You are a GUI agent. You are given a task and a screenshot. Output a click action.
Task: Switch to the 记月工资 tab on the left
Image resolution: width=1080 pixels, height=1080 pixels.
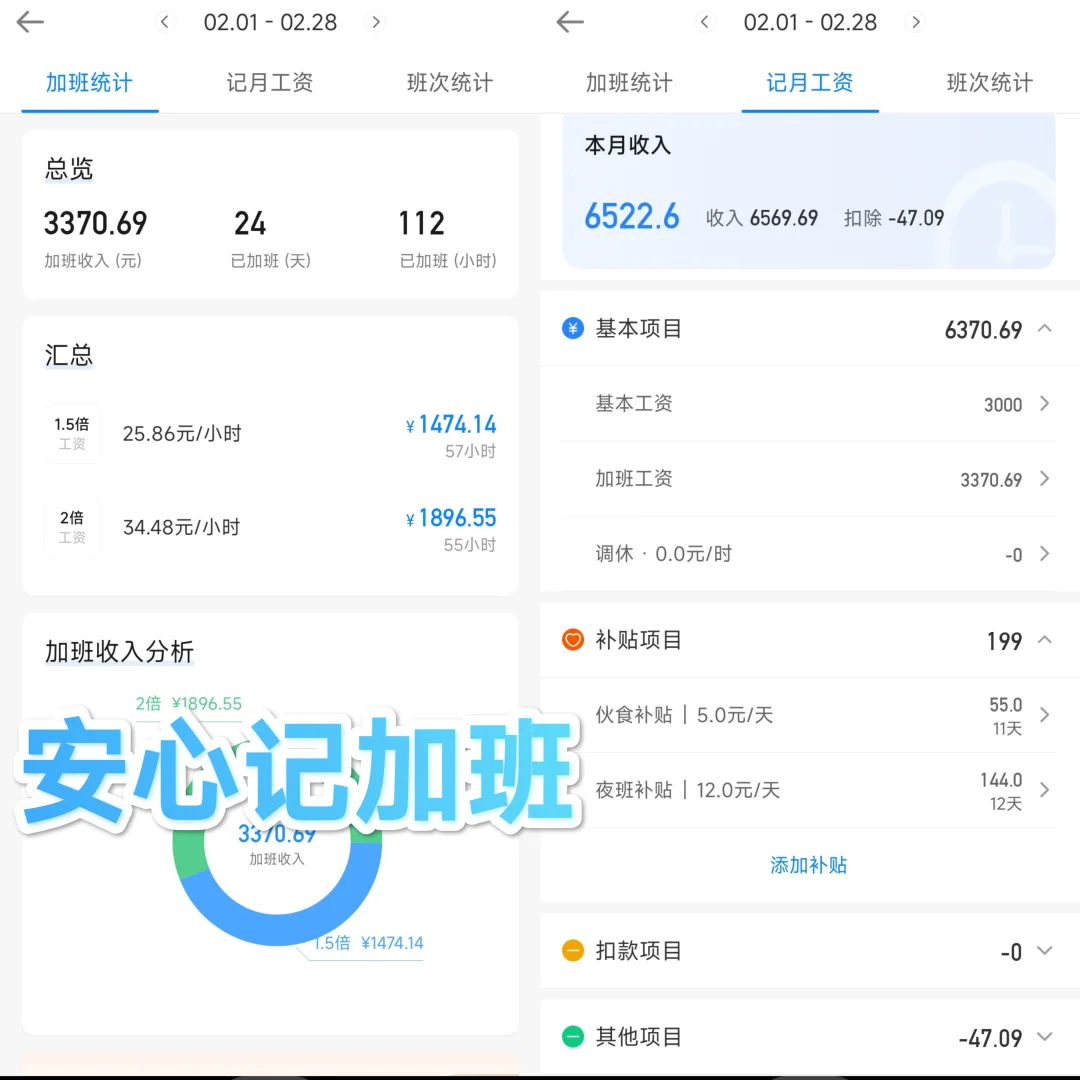click(x=269, y=84)
